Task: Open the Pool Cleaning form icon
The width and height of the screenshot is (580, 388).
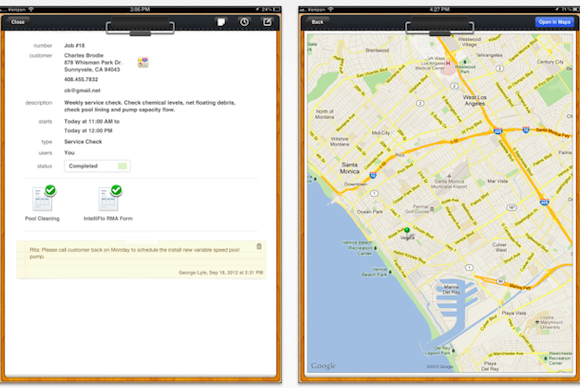Action: [42, 199]
